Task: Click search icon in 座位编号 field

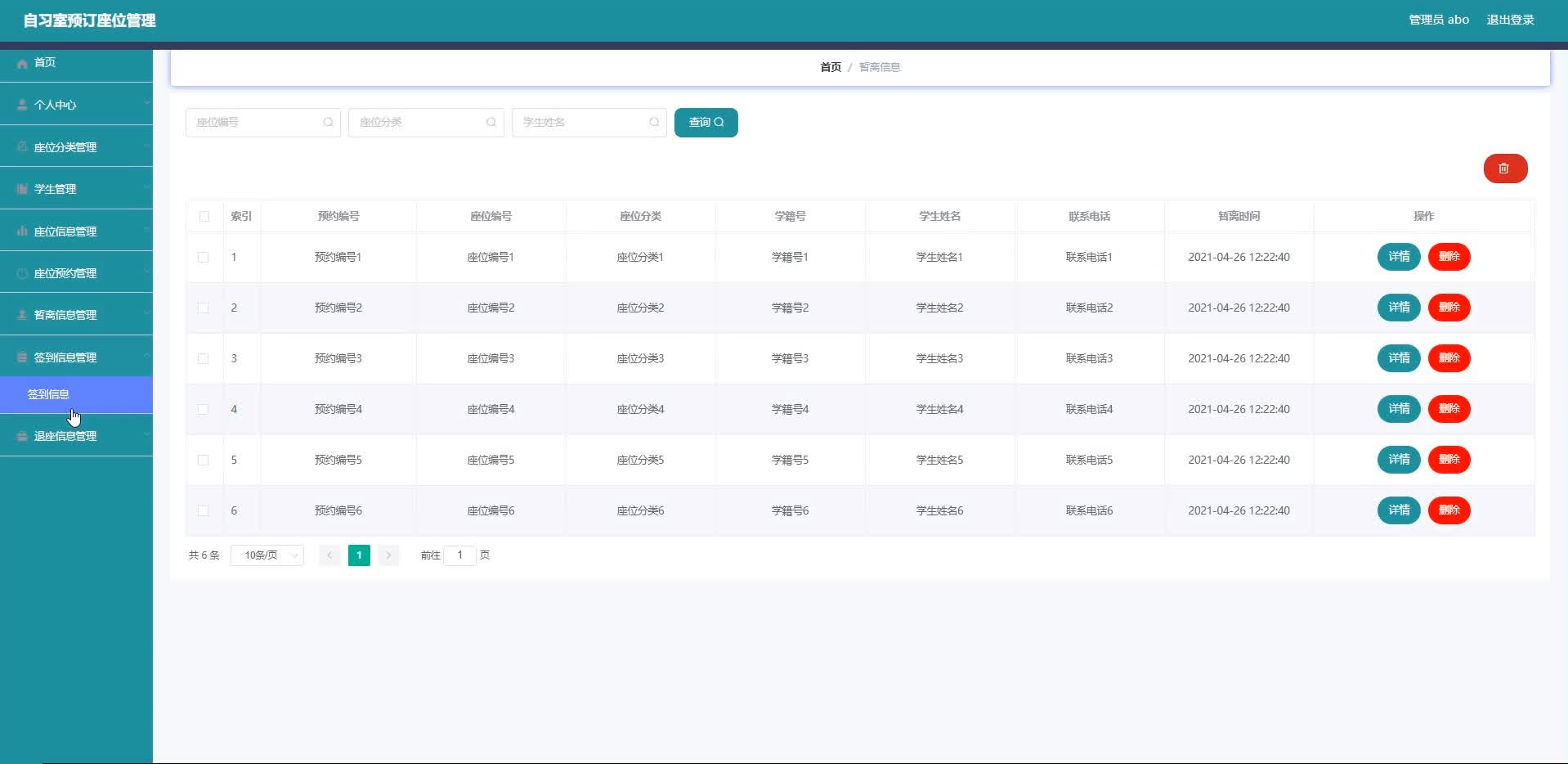Action: [x=328, y=123]
